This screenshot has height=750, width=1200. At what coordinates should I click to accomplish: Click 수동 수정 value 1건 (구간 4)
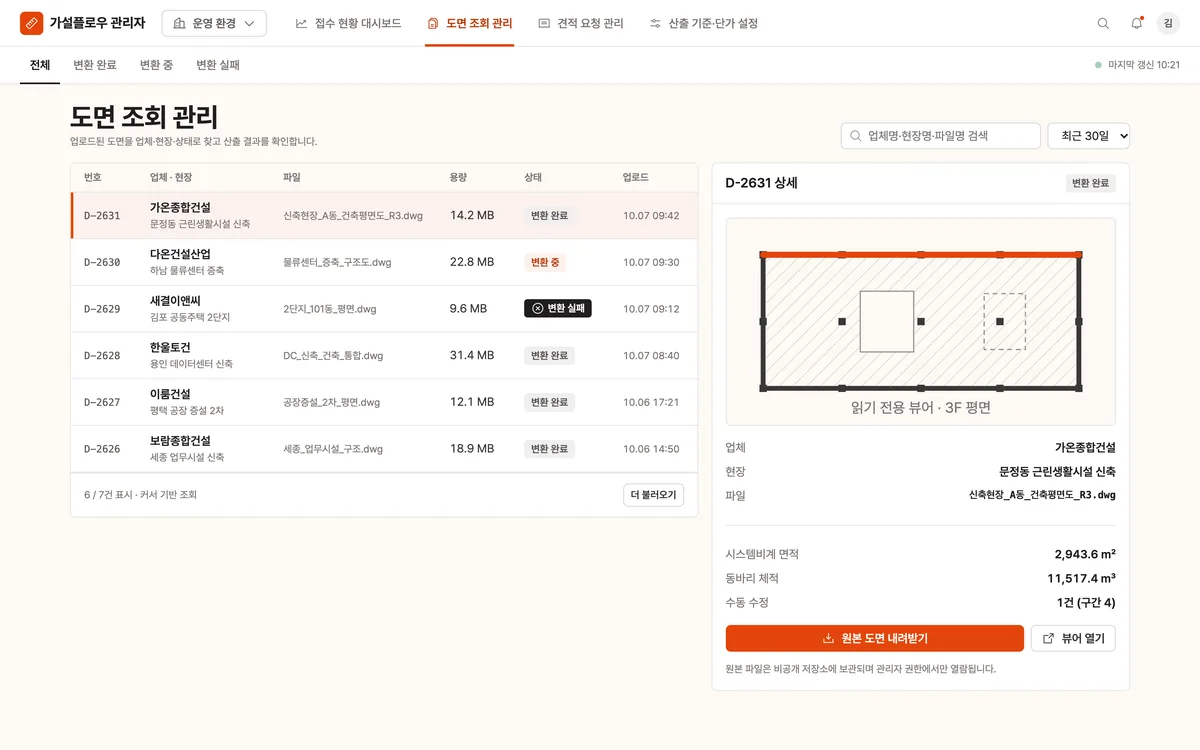[x=1086, y=602]
